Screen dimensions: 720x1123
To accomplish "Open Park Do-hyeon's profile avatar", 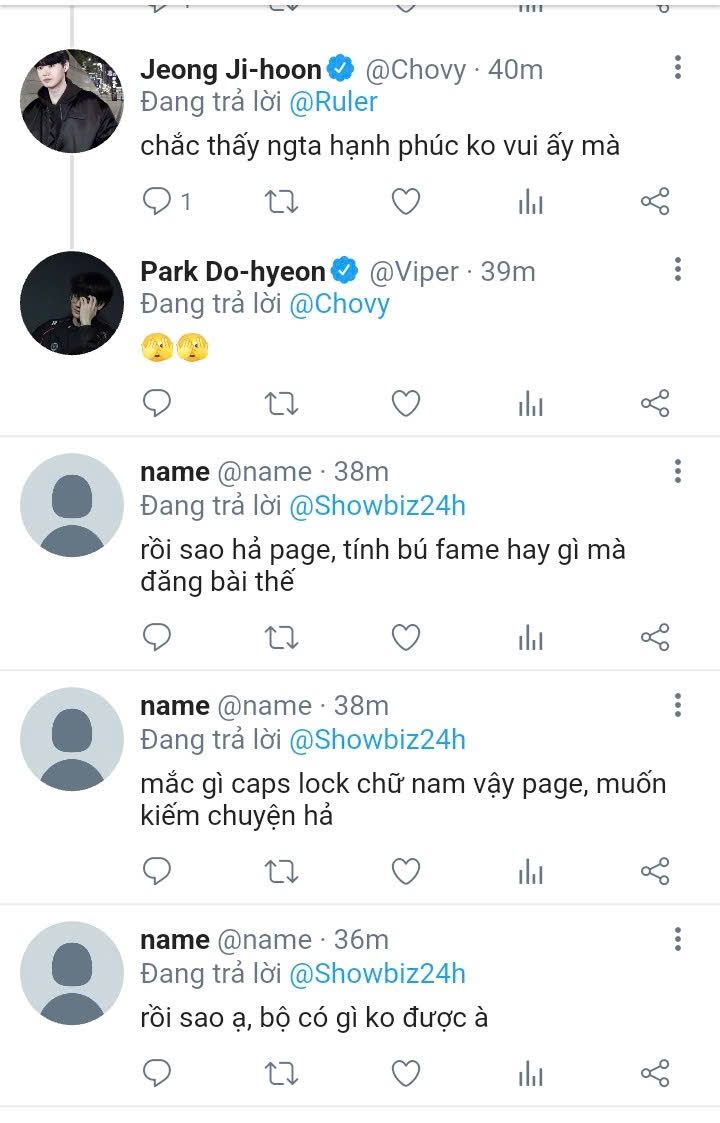I will click(72, 303).
